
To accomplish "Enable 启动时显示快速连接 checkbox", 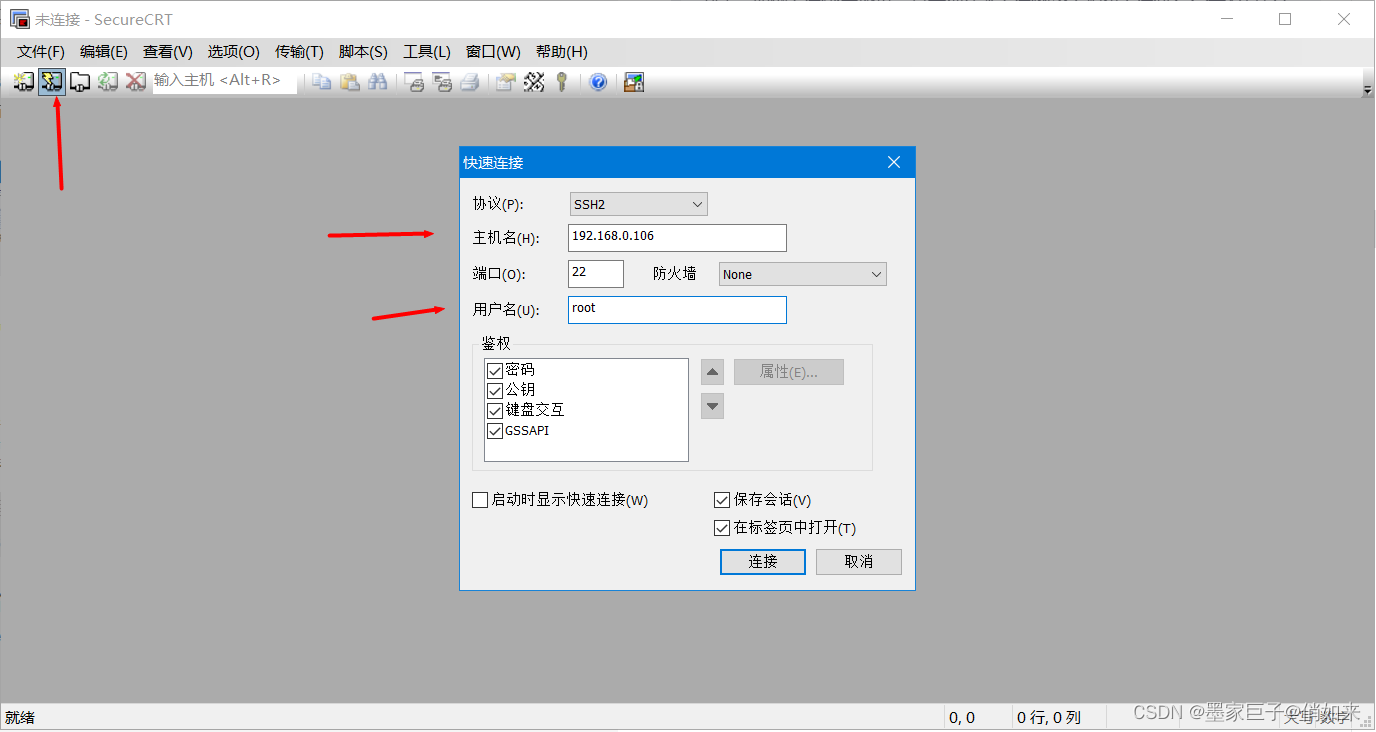I will [x=480, y=500].
